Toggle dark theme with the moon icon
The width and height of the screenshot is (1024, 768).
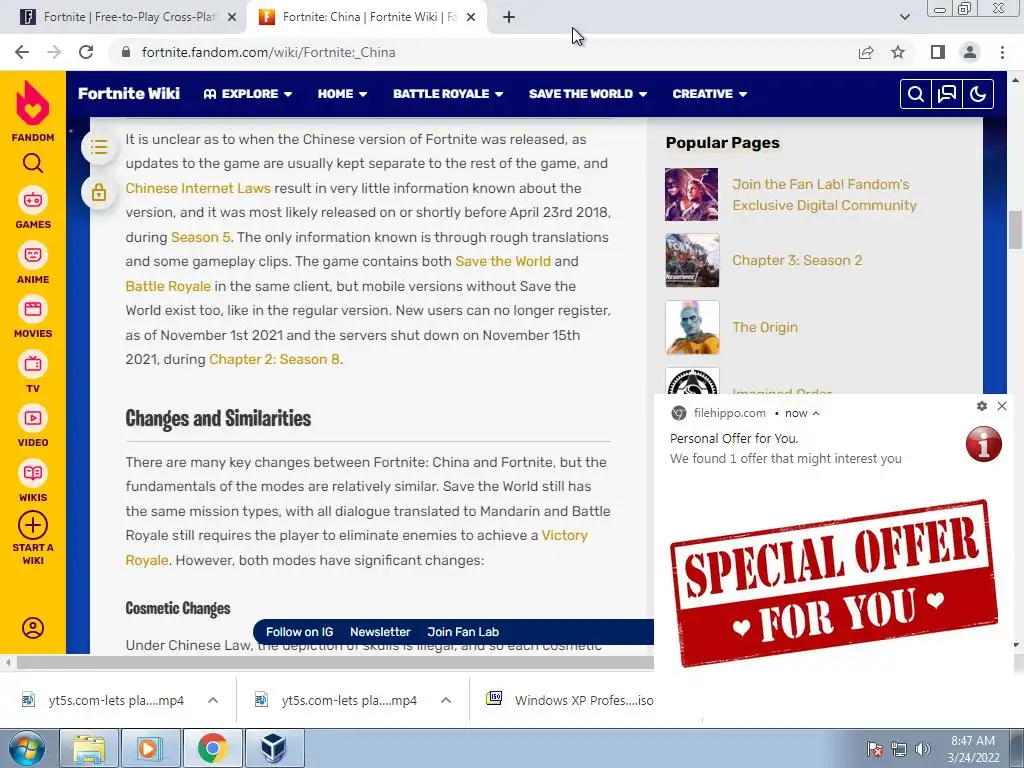[x=978, y=94]
